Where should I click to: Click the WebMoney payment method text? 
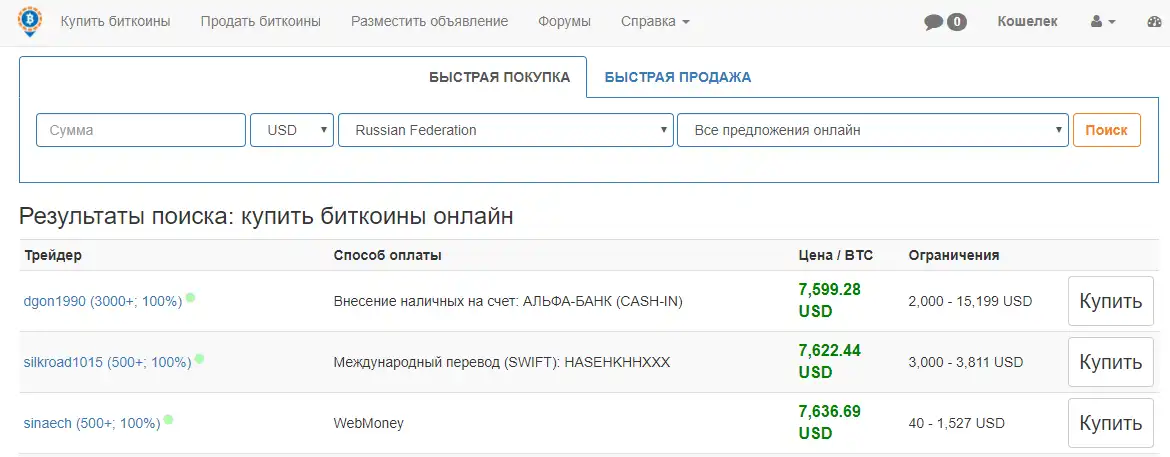coord(369,424)
